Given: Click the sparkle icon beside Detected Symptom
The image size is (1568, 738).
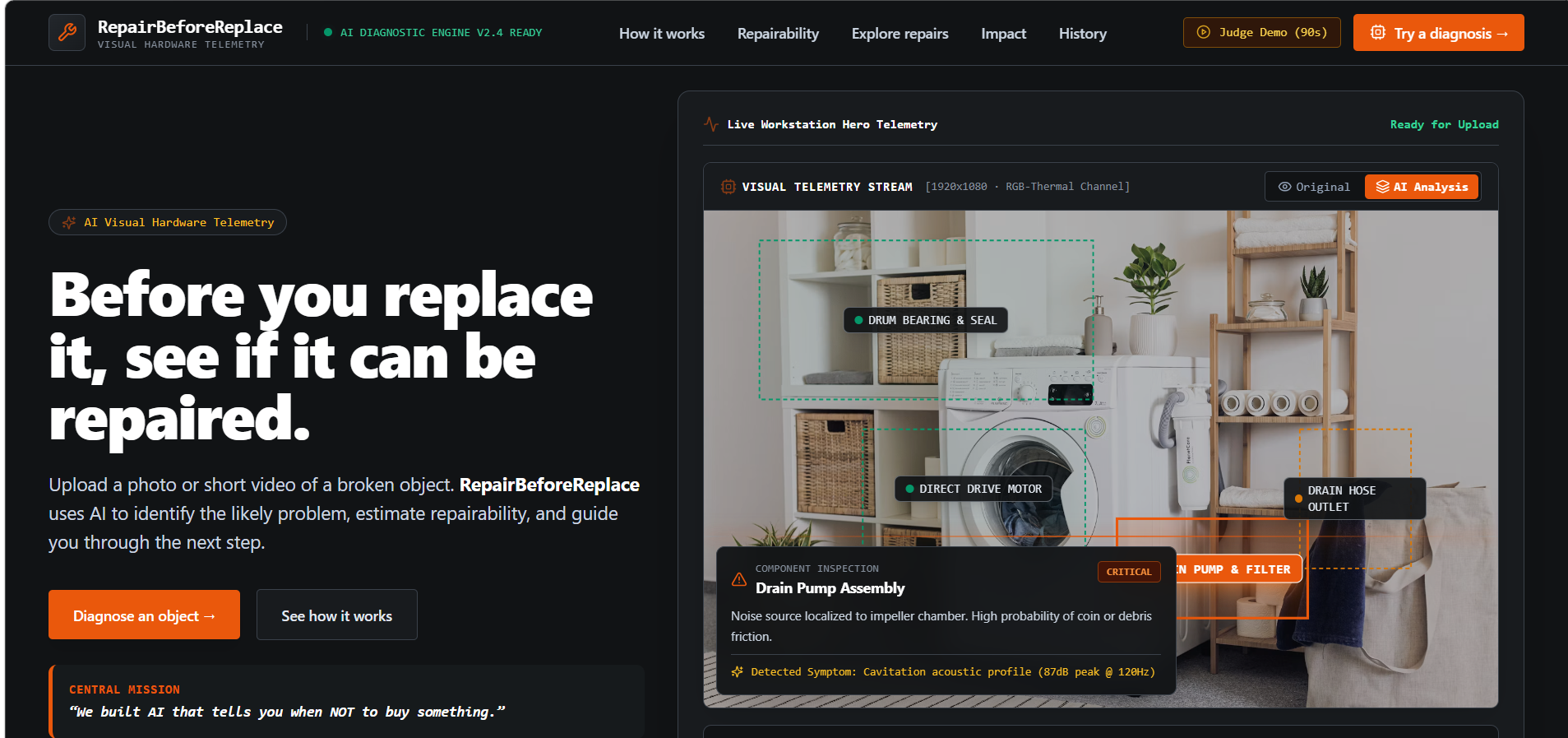Looking at the screenshot, I should [x=738, y=671].
